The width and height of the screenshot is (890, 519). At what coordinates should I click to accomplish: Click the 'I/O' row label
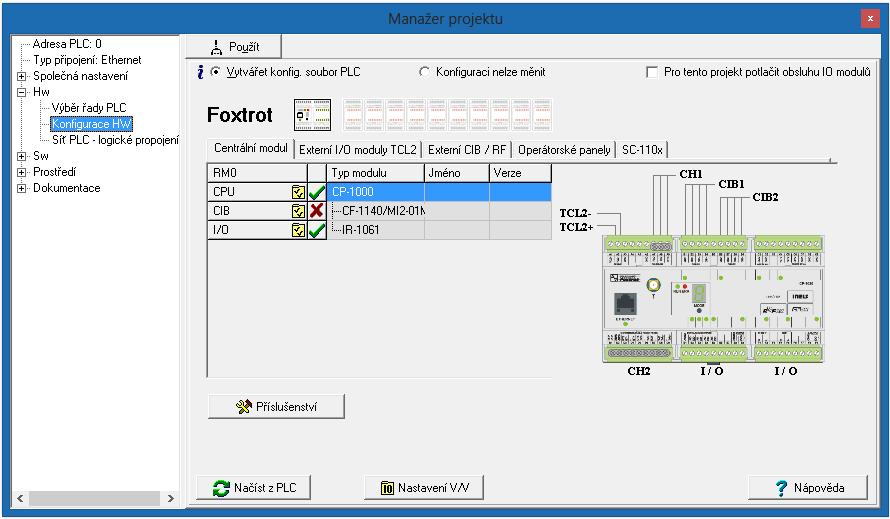click(221, 229)
